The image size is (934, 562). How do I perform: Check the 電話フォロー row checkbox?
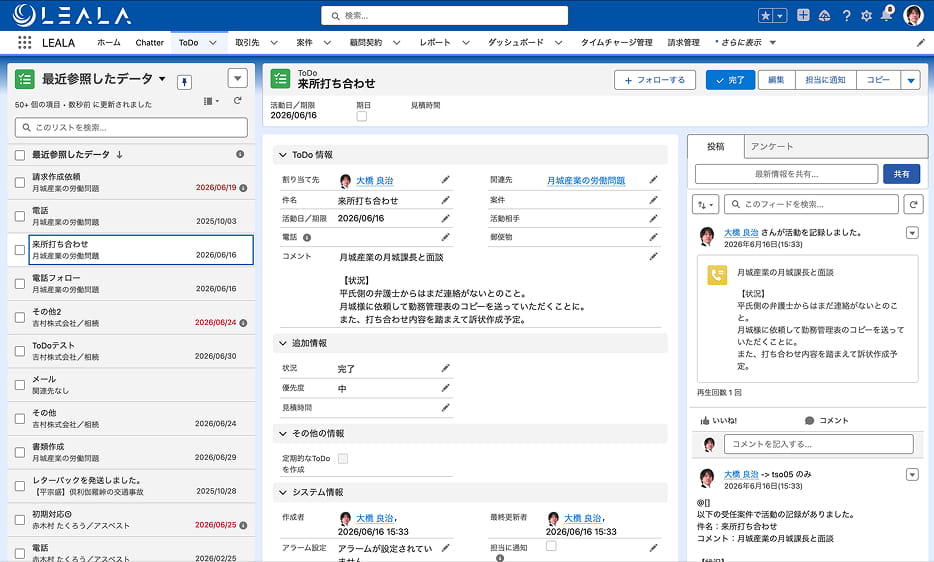pyautogui.click(x=20, y=284)
